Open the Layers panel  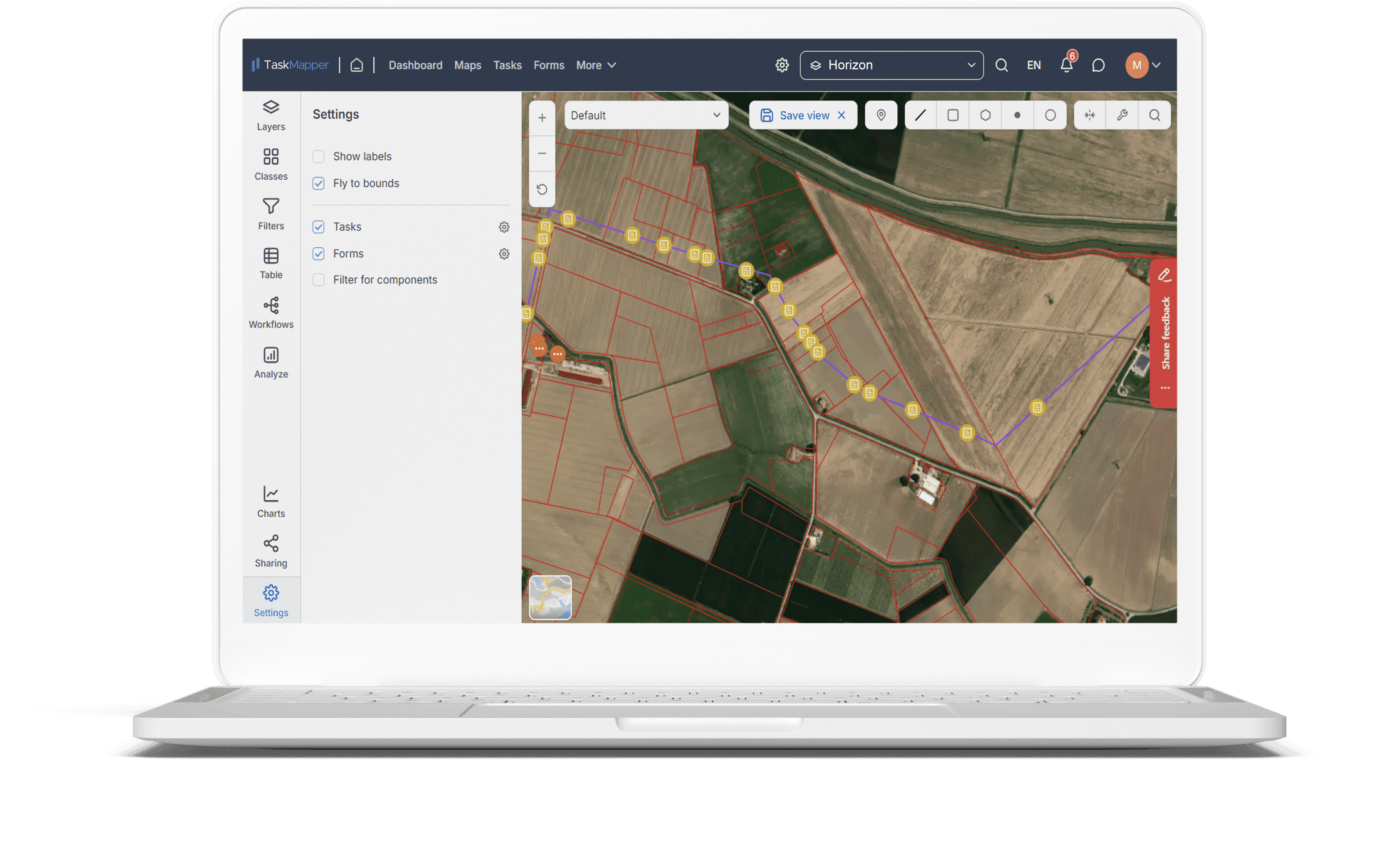click(271, 116)
